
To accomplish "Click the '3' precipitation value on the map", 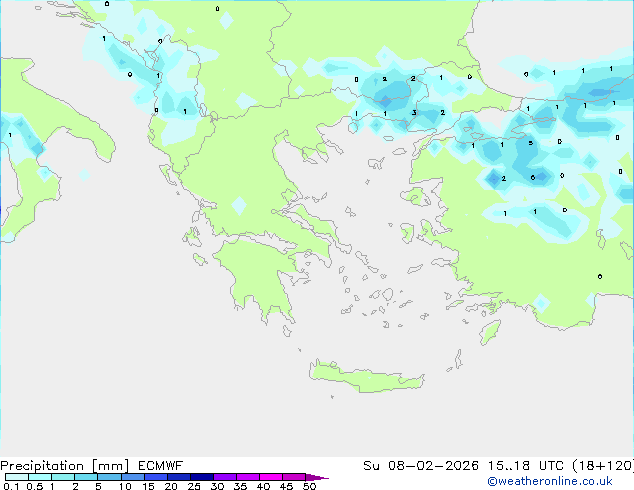I will coord(414,112).
